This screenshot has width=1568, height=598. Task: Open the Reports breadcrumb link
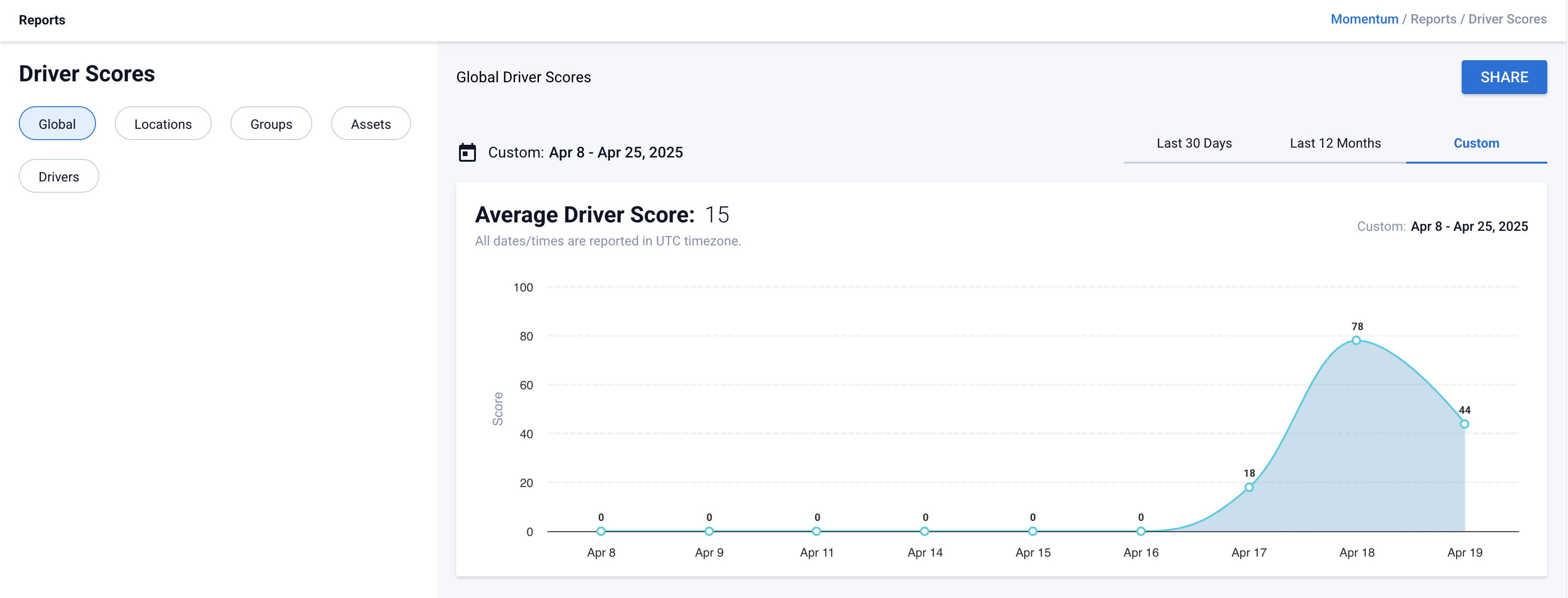point(1433,19)
